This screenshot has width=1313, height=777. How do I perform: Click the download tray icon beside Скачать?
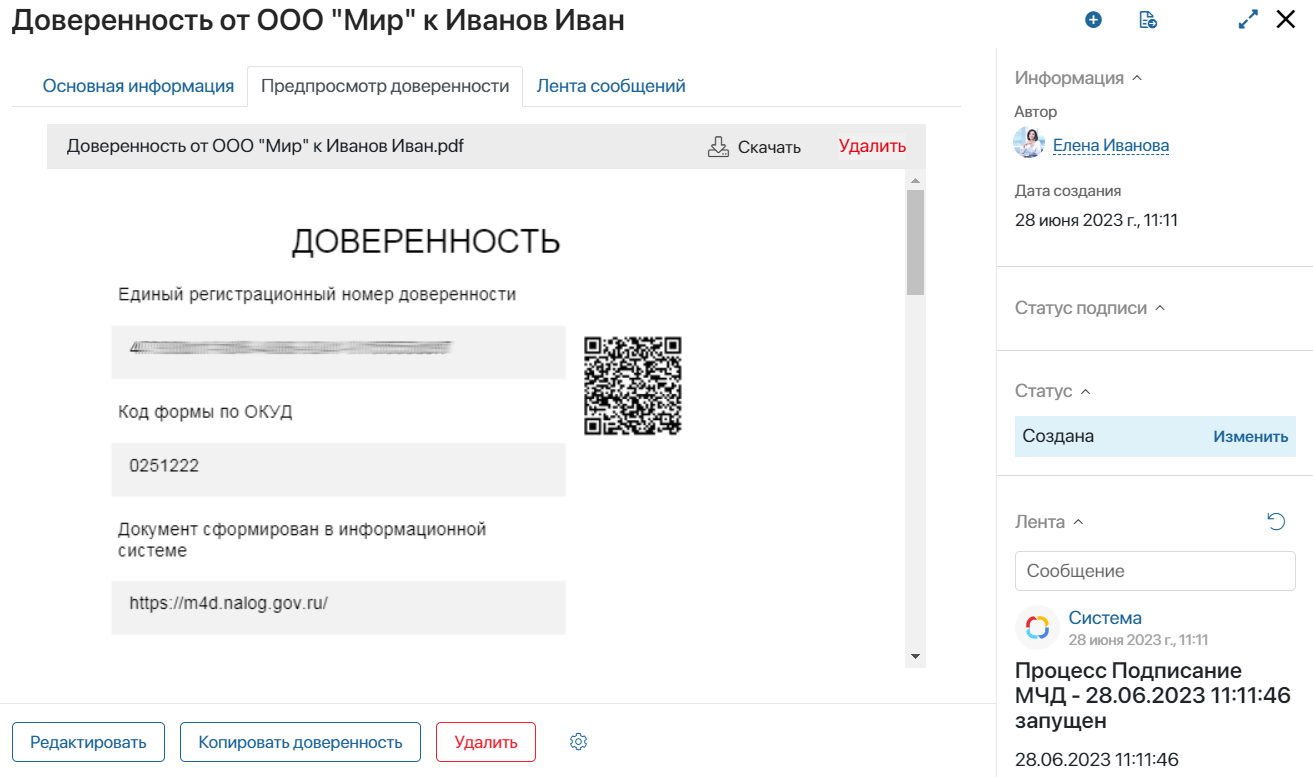pos(718,147)
